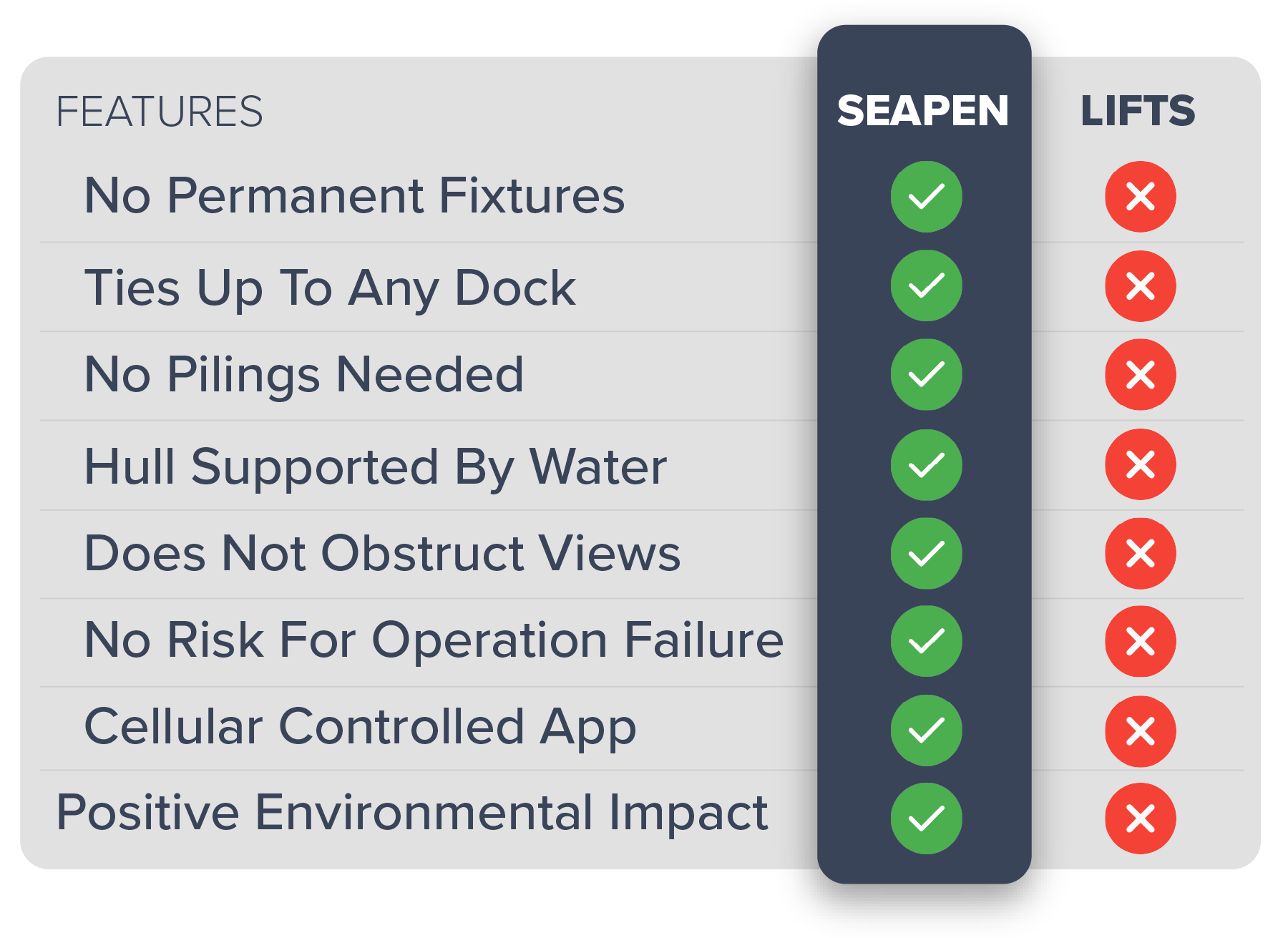Click red X for No Permanent Fixtures
This screenshot has height=938, width=1288.
tap(1140, 196)
